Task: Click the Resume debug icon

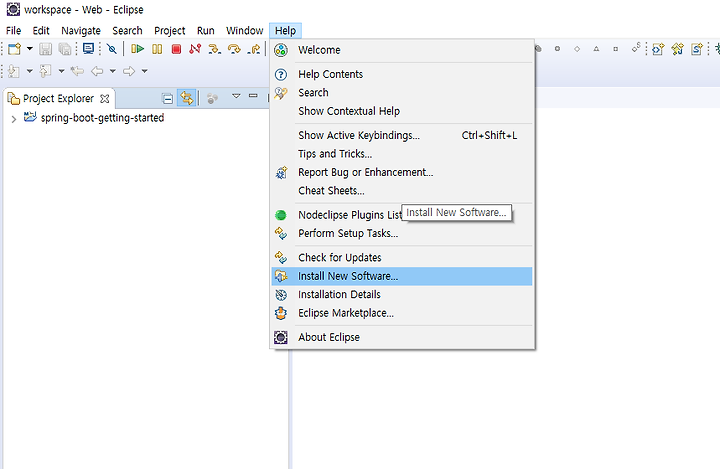Action: [137, 49]
